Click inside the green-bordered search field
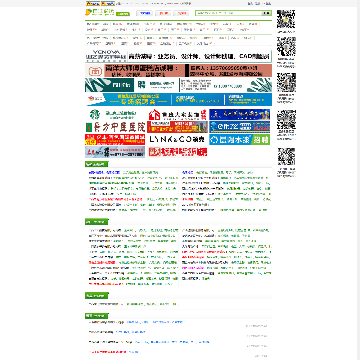The width and height of the screenshot is (360, 360). (229, 13)
